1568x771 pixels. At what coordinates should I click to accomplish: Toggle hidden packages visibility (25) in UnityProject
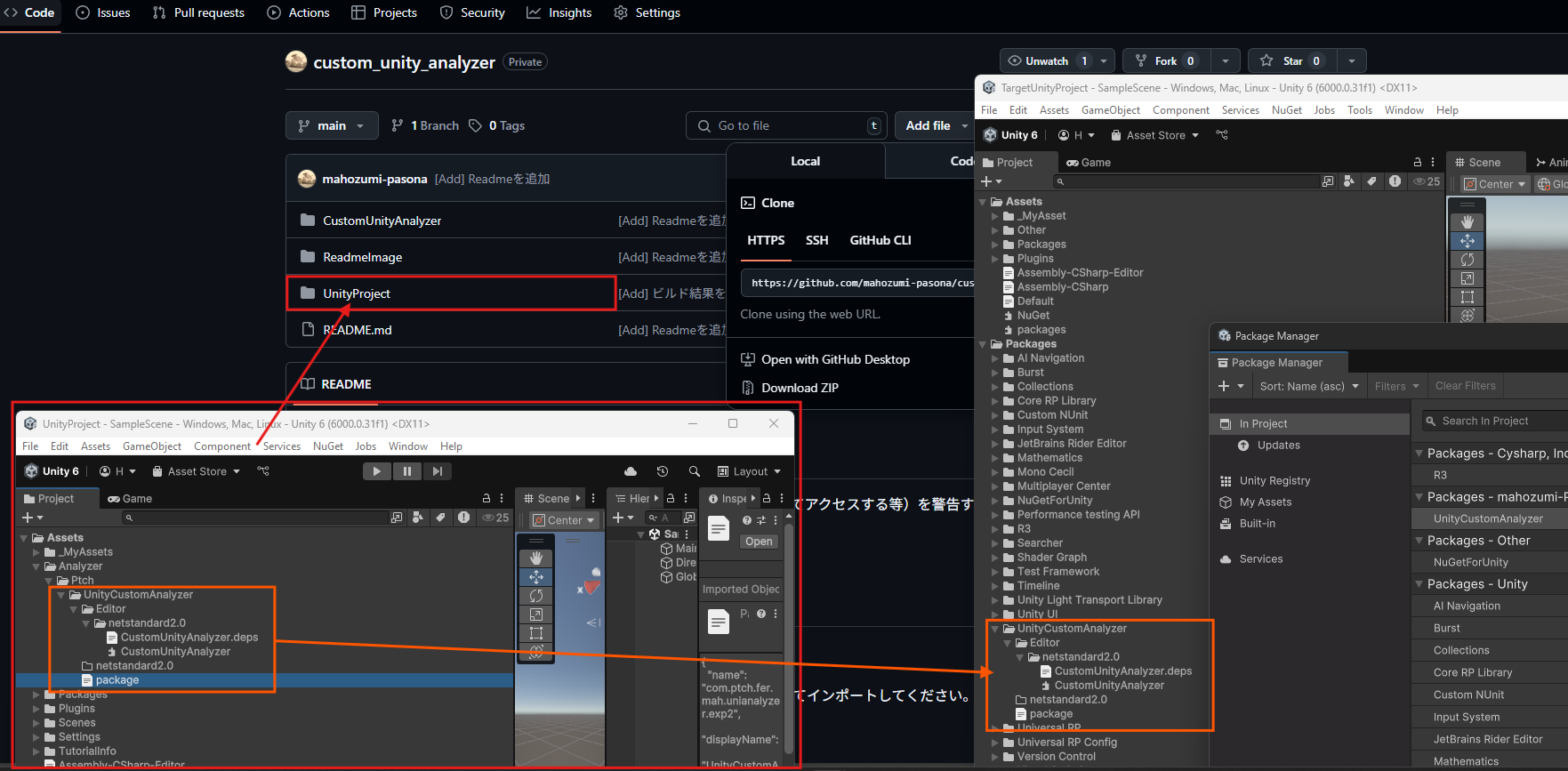pos(495,518)
